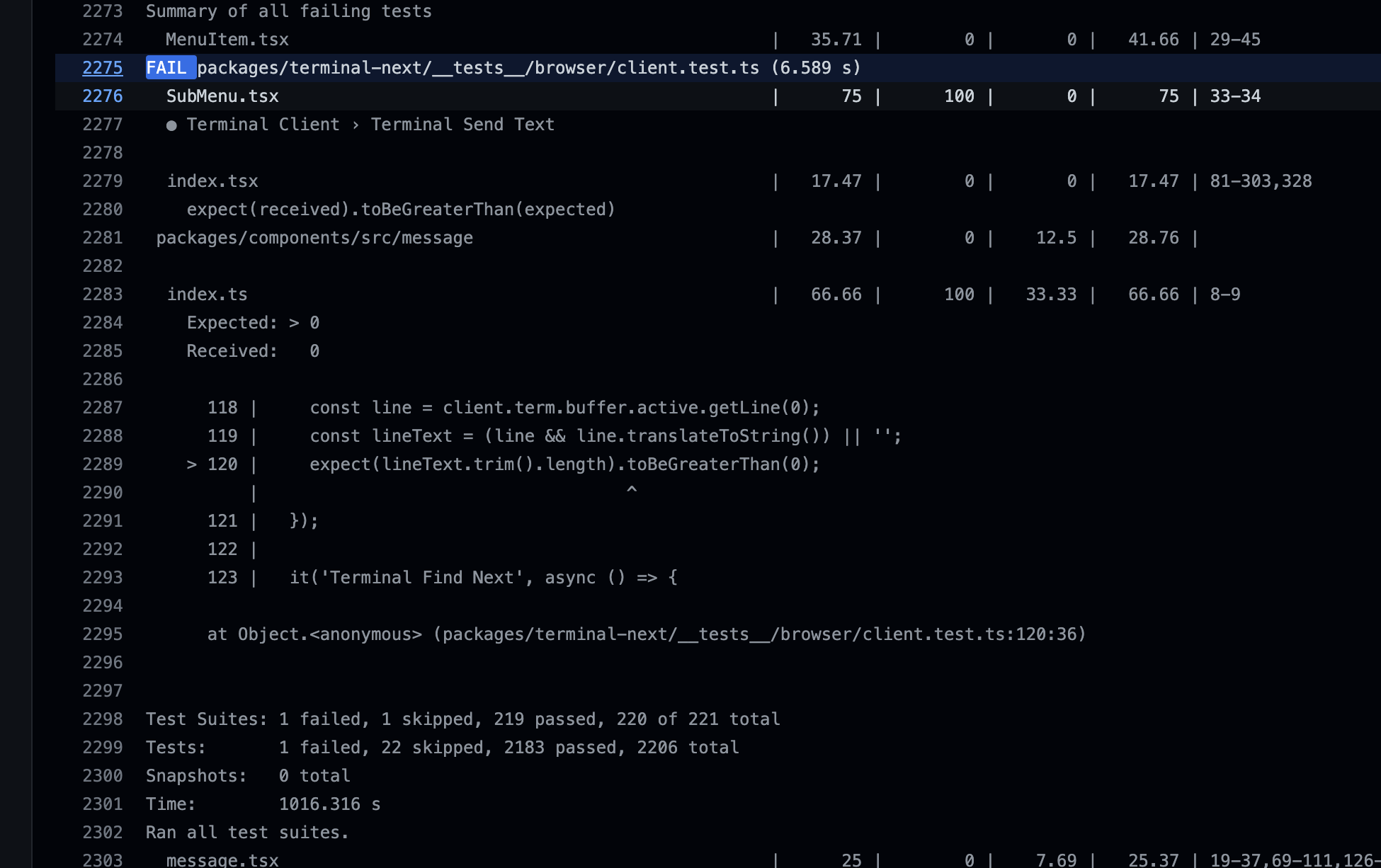Image resolution: width=1381 pixels, height=868 pixels.
Task: Click line number 2274
Action: [103, 40]
